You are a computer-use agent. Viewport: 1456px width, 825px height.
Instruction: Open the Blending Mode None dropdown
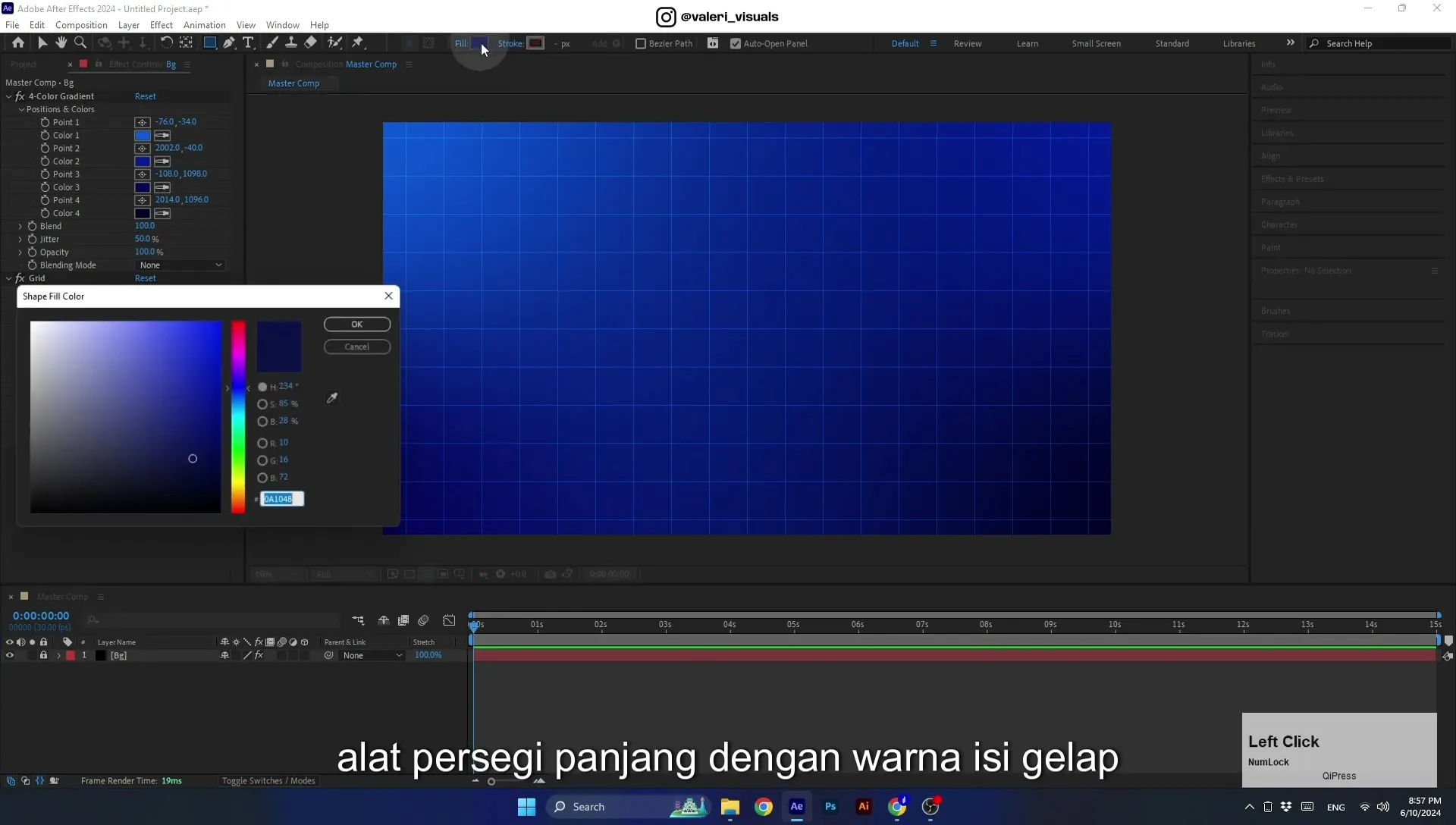click(x=180, y=265)
